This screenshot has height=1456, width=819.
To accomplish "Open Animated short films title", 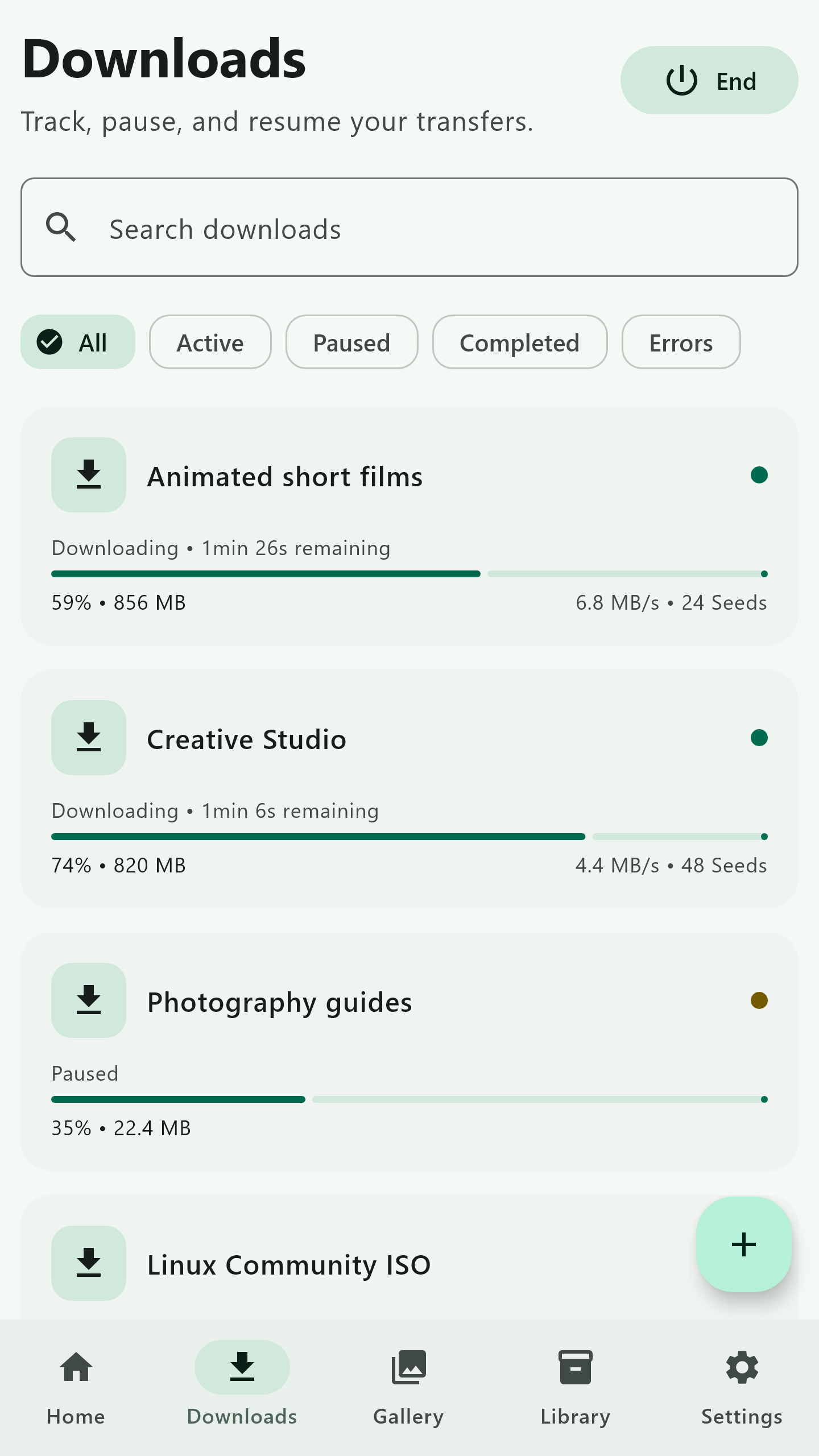I will pos(285,477).
